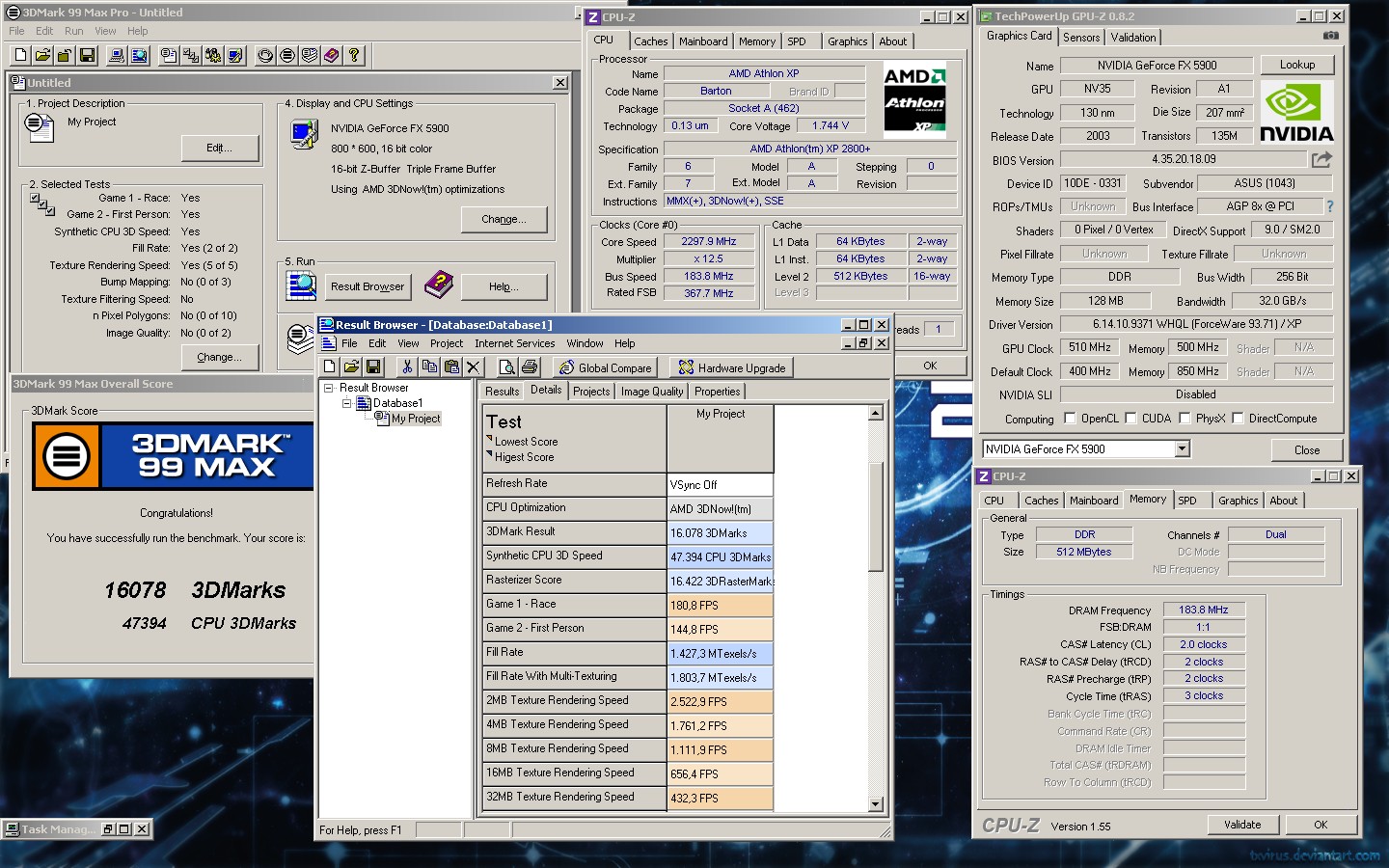Click Change button under Selected Tests
The width and height of the screenshot is (1389, 868).
219,357
